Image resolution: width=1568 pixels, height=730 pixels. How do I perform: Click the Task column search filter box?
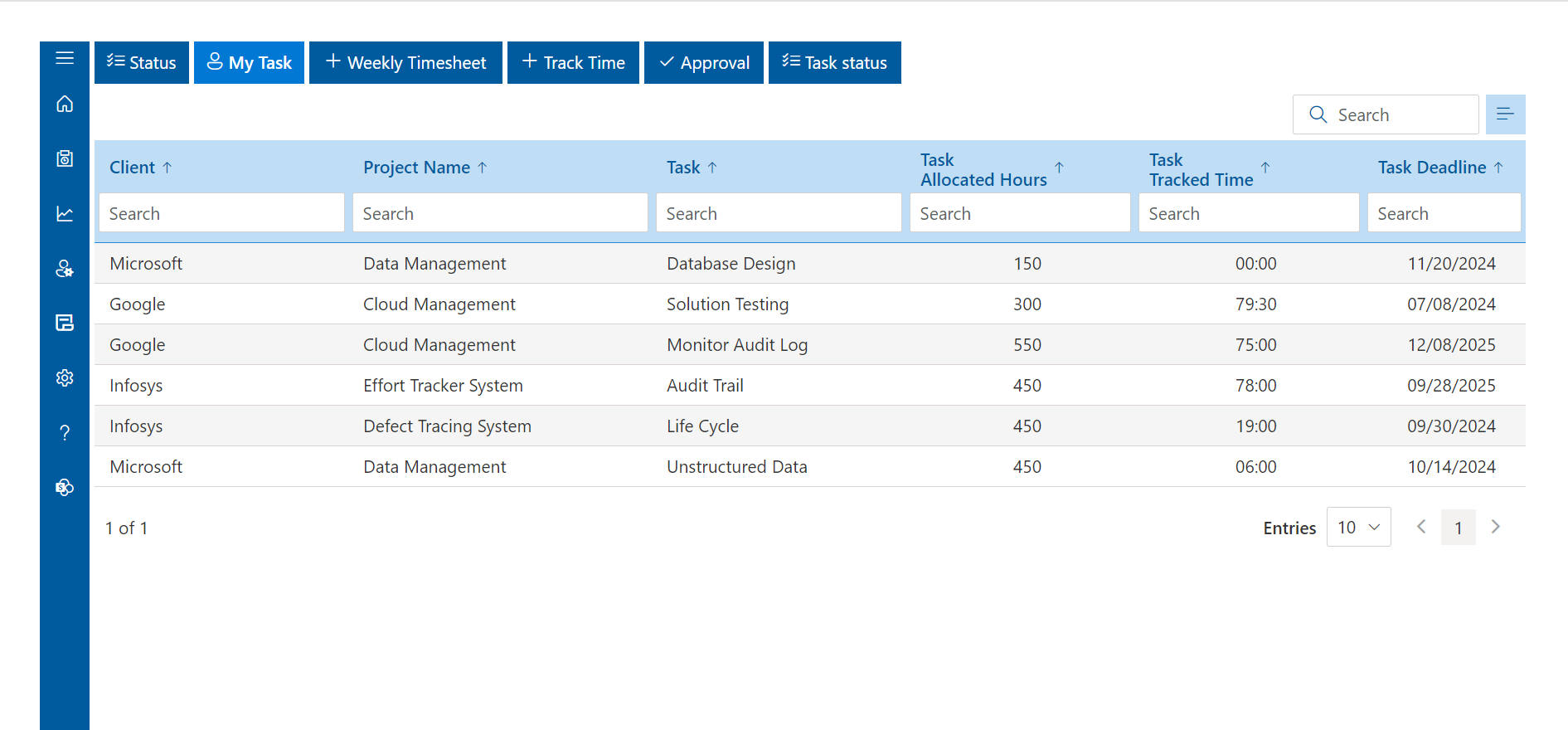tap(778, 214)
